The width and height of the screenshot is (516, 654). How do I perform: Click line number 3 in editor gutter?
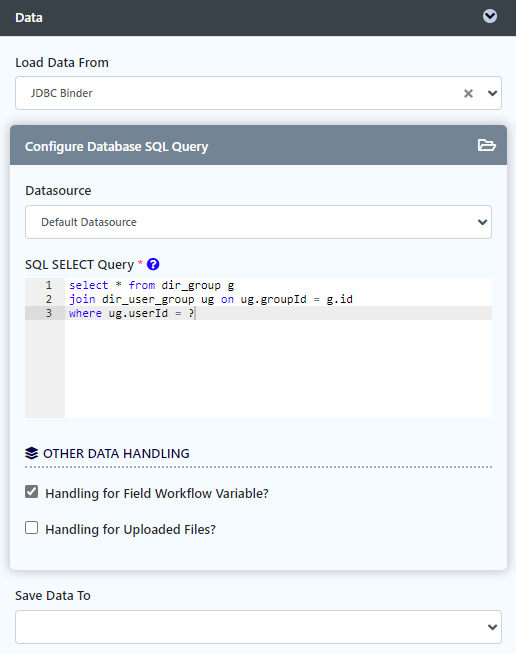point(49,313)
